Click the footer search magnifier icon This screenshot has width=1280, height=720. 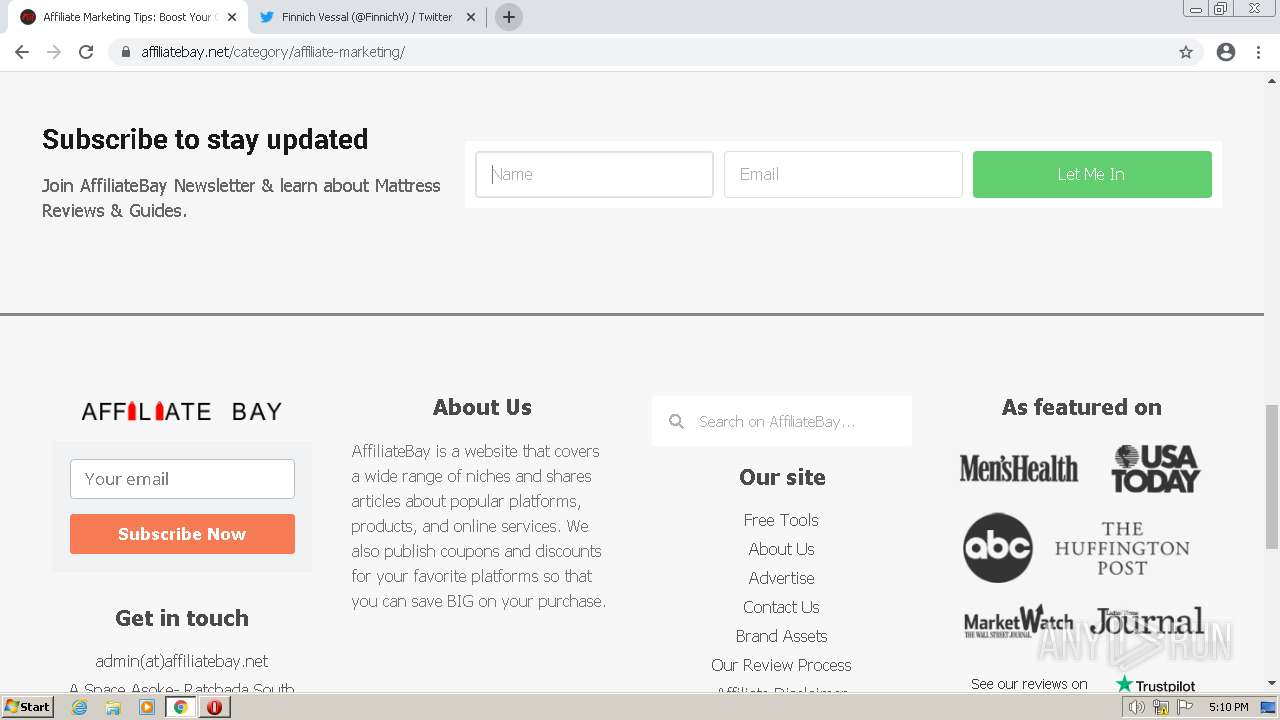point(676,421)
